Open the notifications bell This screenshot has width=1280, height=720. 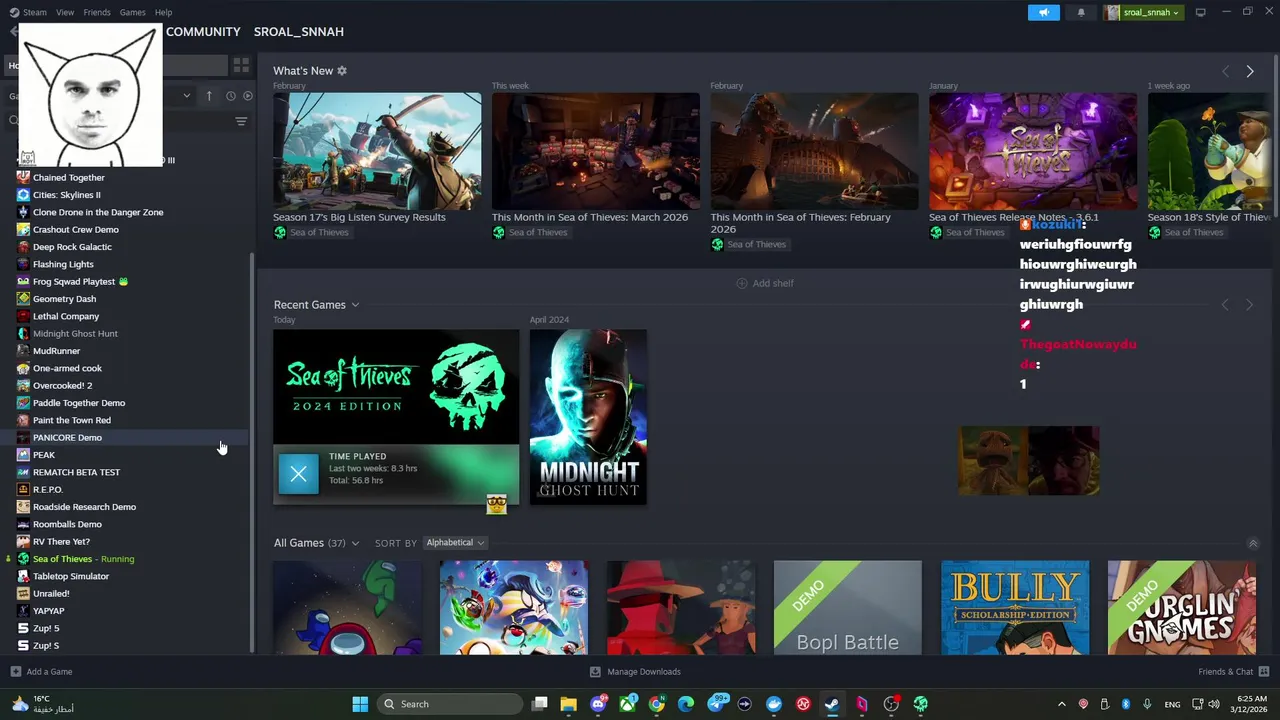(x=1081, y=12)
